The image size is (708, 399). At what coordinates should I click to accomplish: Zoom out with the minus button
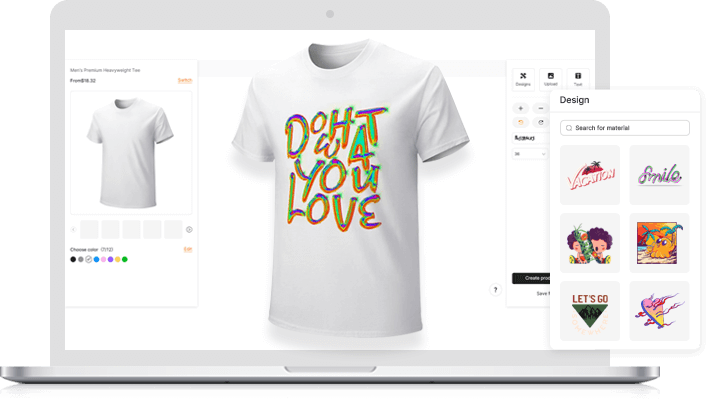click(540, 108)
